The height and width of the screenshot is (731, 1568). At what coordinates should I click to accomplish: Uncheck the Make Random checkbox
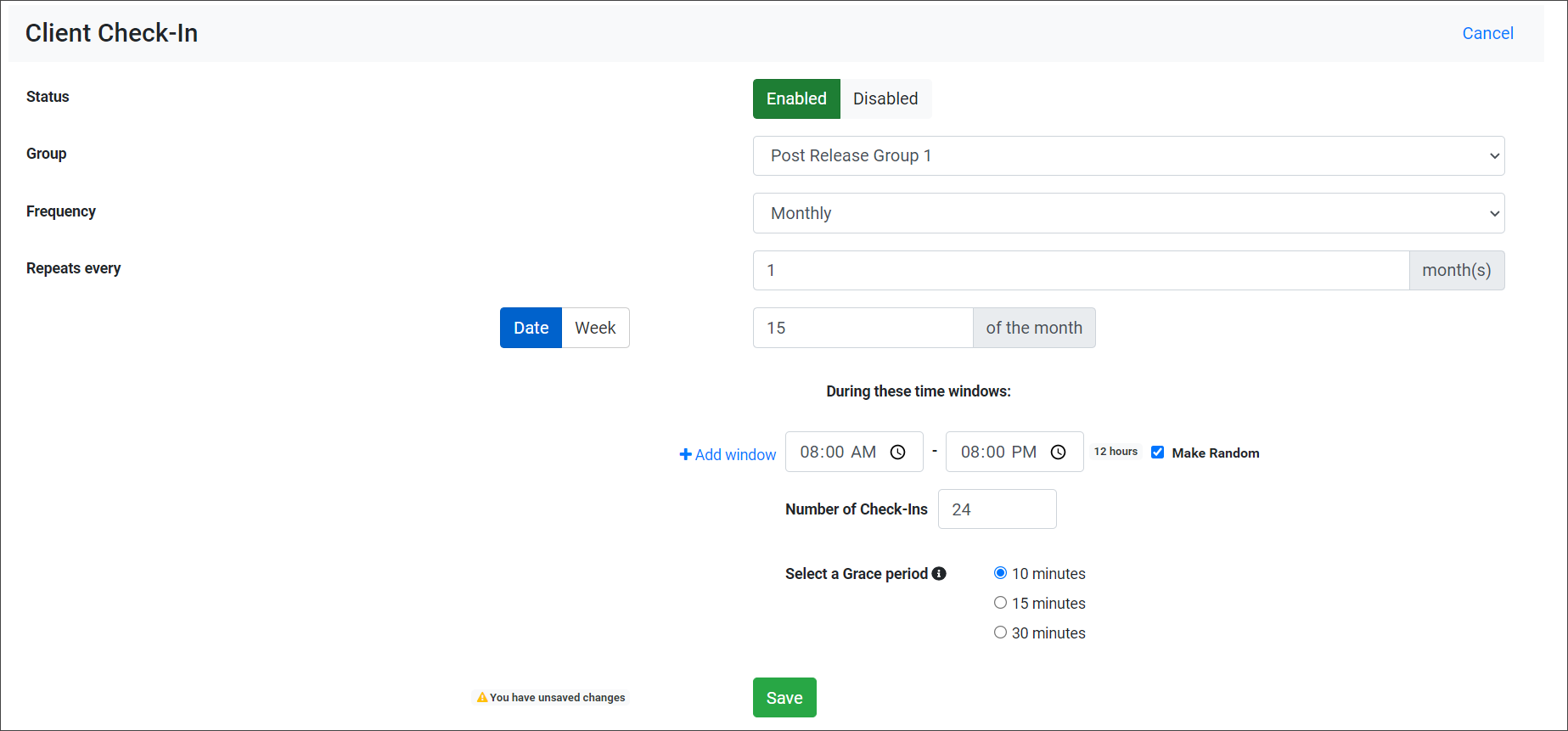tap(1157, 453)
